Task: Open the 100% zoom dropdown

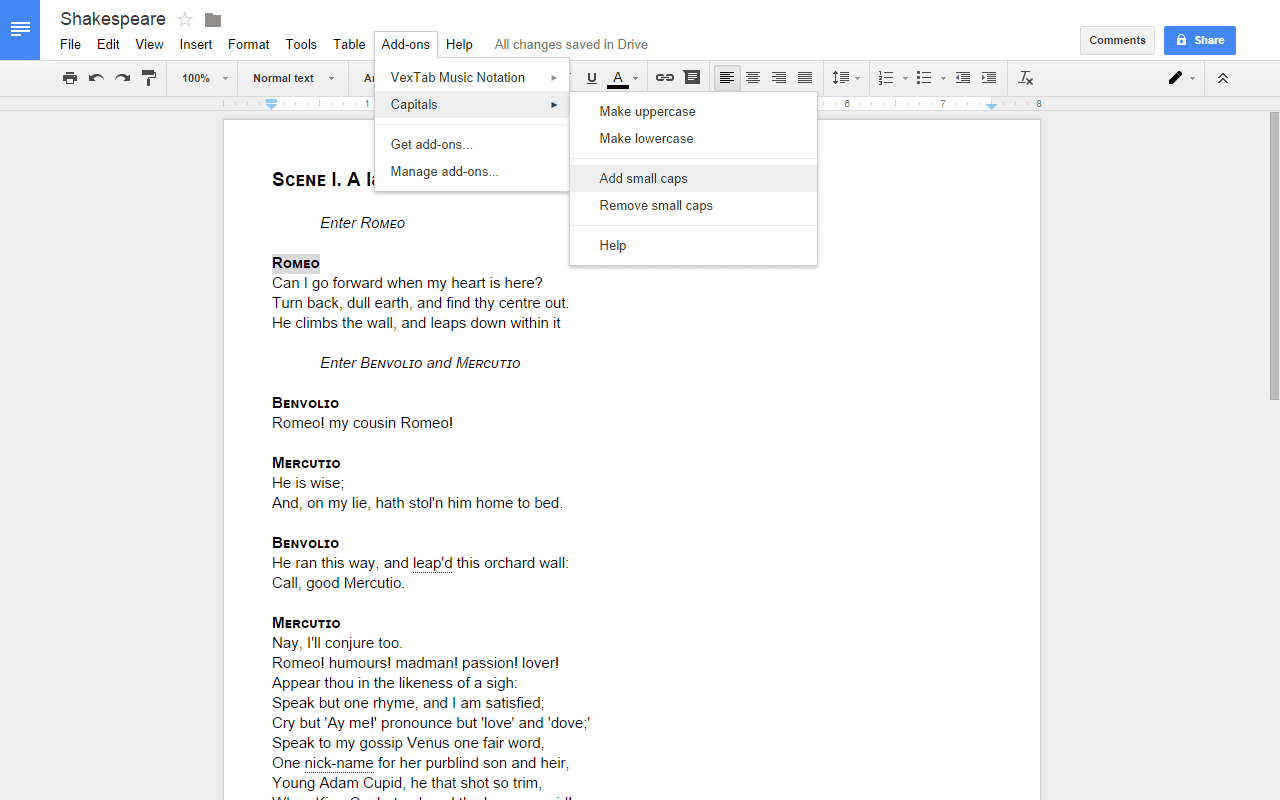Action: [205, 78]
